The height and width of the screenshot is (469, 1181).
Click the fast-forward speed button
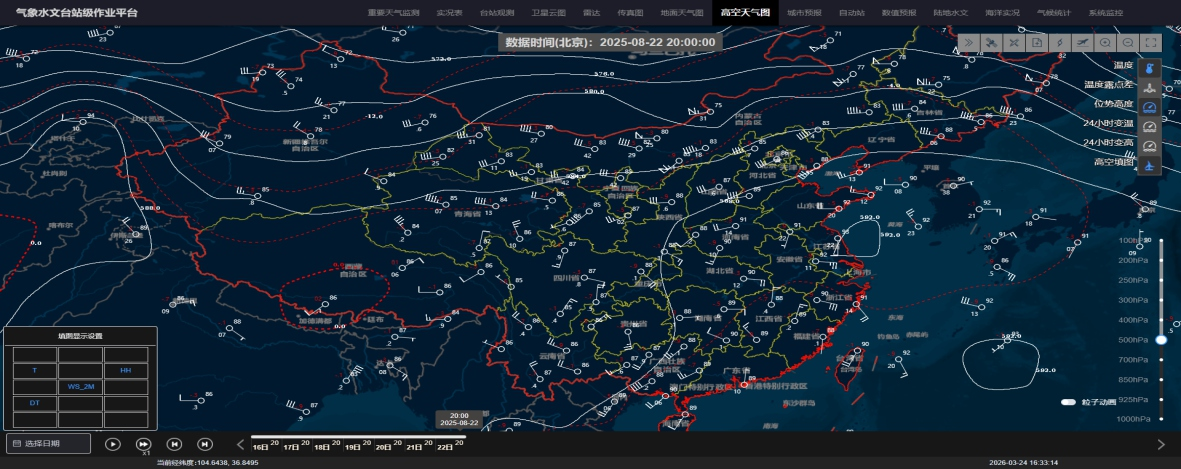[143, 444]
